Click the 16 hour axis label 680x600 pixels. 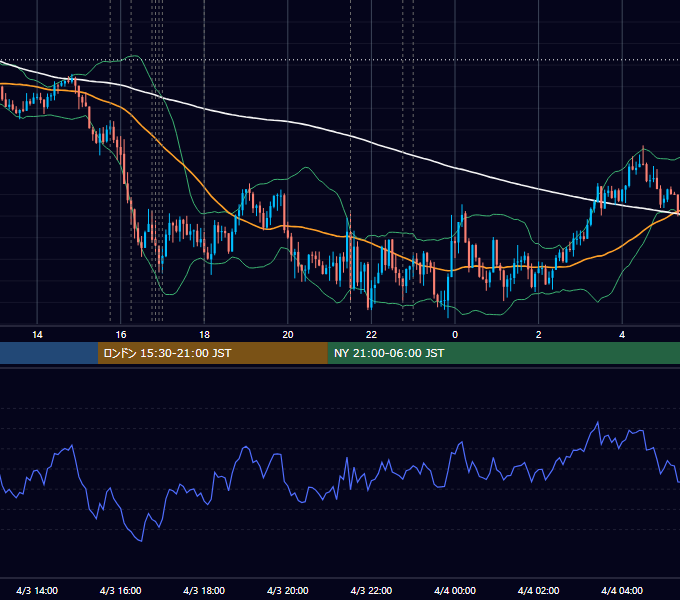[121, 335]
